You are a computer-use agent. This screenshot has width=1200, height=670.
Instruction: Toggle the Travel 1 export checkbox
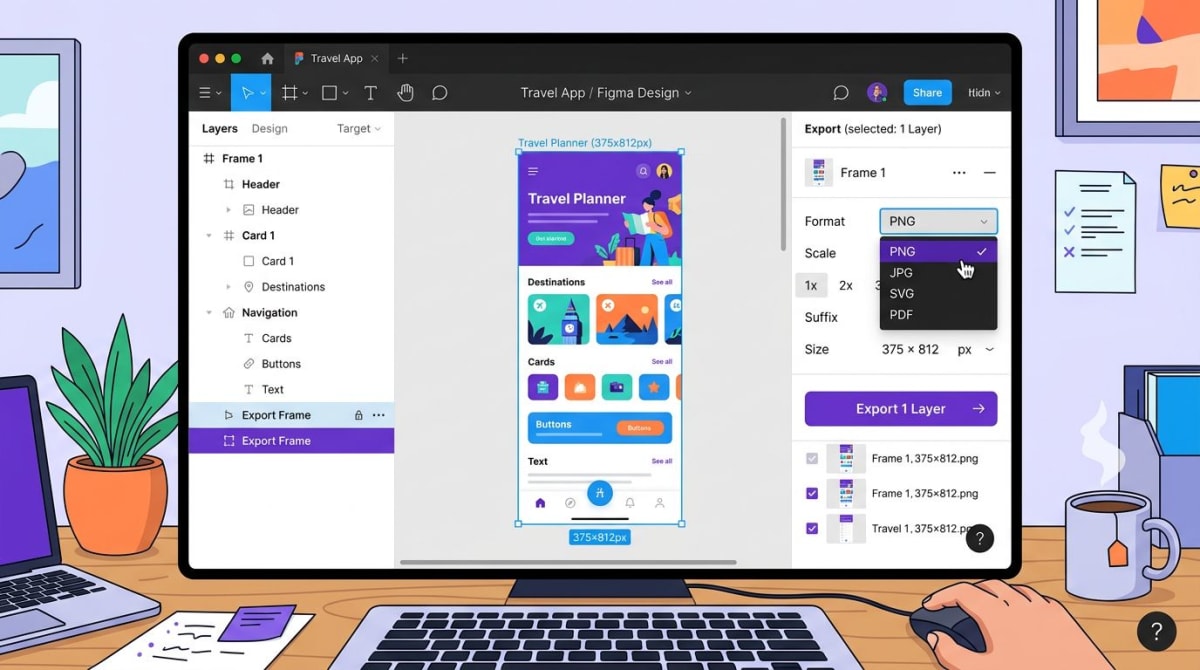click(812, 528)
